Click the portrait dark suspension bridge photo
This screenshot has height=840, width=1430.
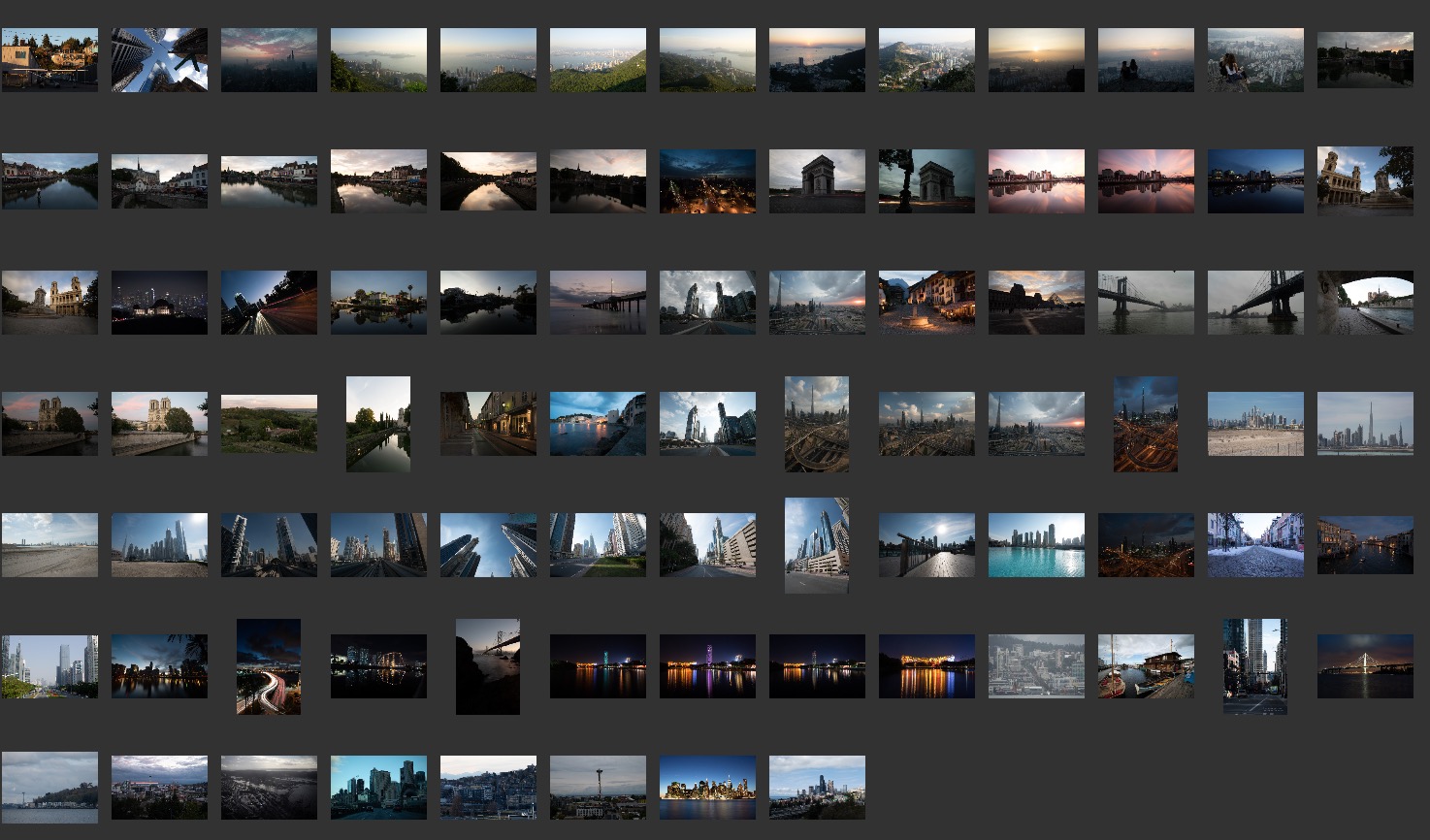coord(488,666)
